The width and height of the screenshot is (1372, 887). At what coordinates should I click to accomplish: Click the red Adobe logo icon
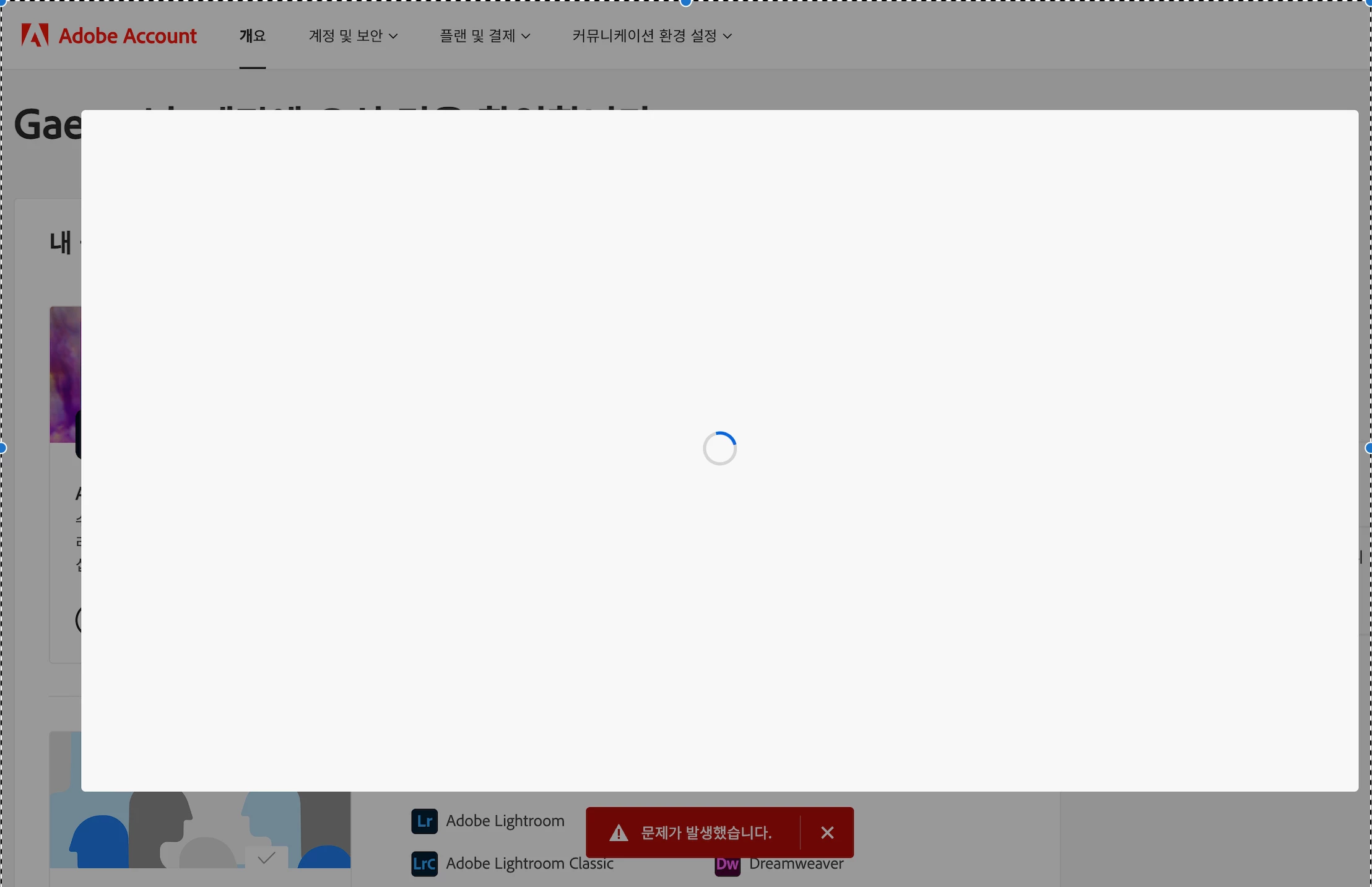[35, 35]
